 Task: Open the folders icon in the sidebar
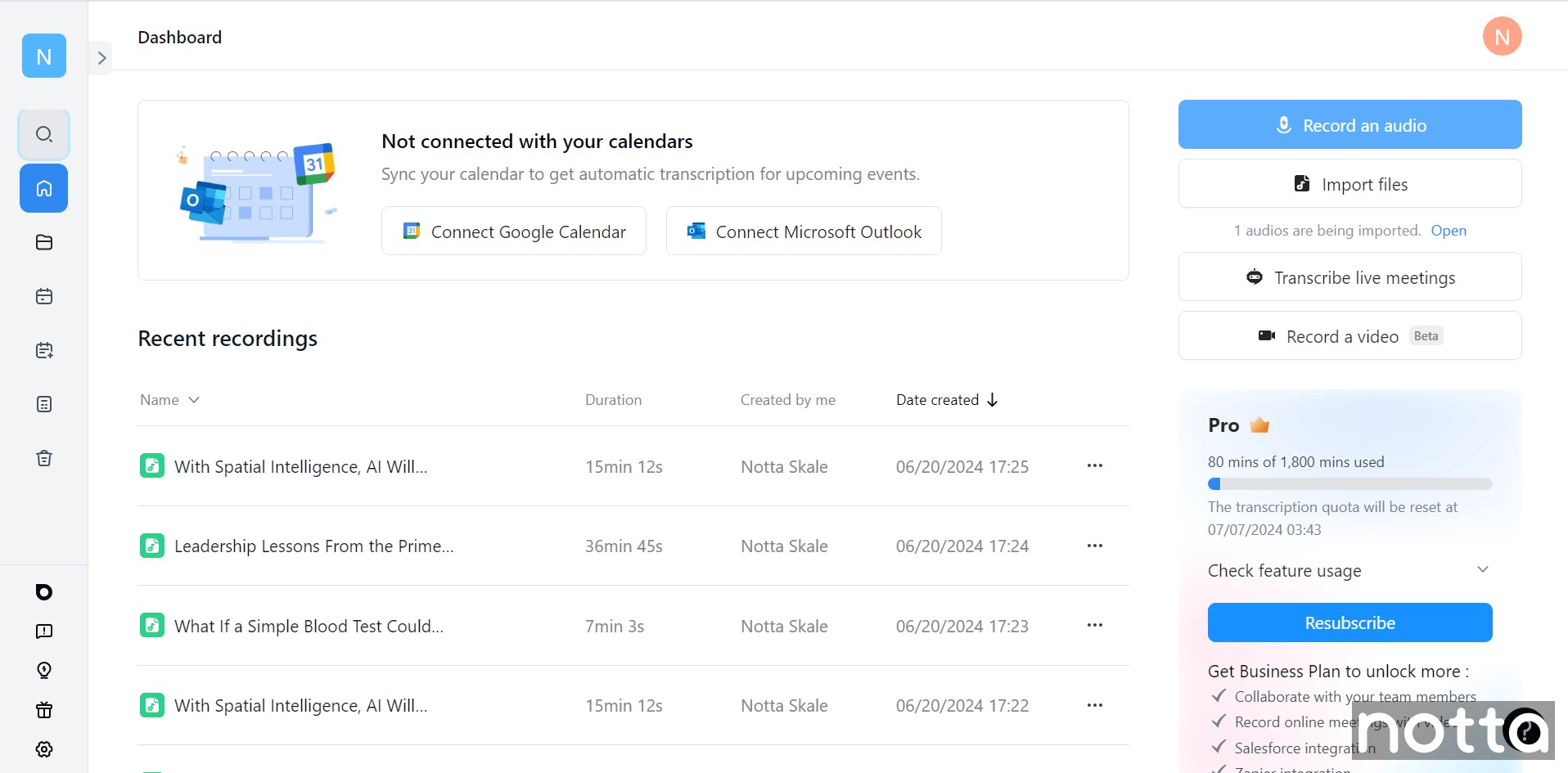(x=44, y=242)
